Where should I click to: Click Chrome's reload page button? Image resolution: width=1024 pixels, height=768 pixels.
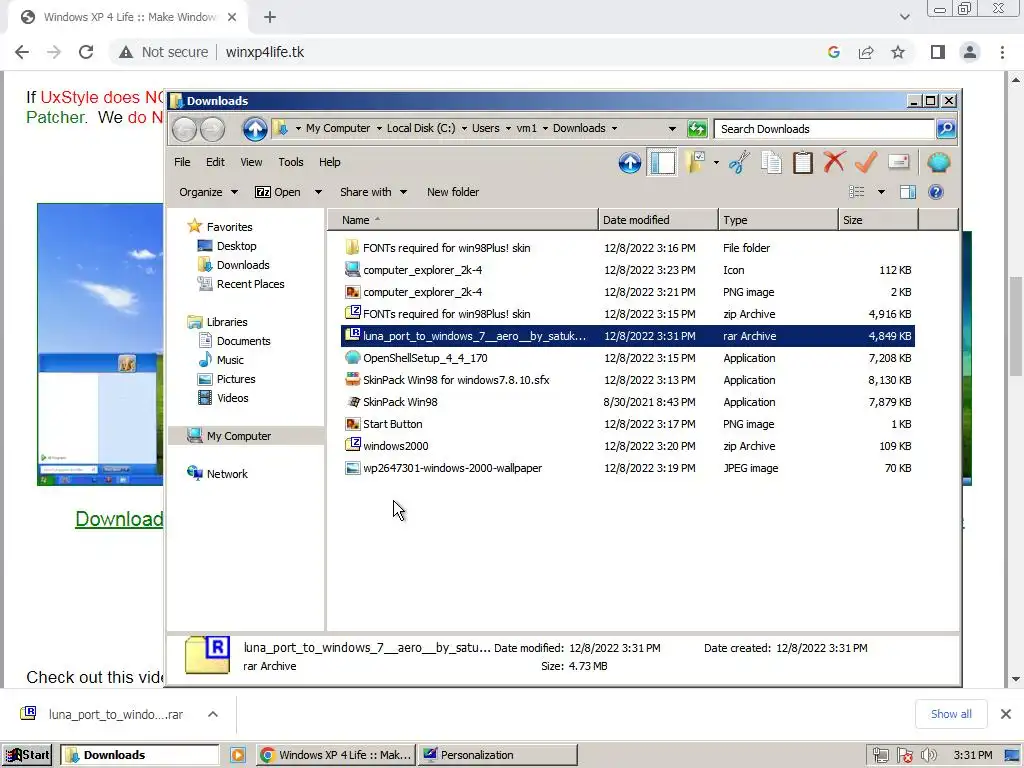pos(86,52)
